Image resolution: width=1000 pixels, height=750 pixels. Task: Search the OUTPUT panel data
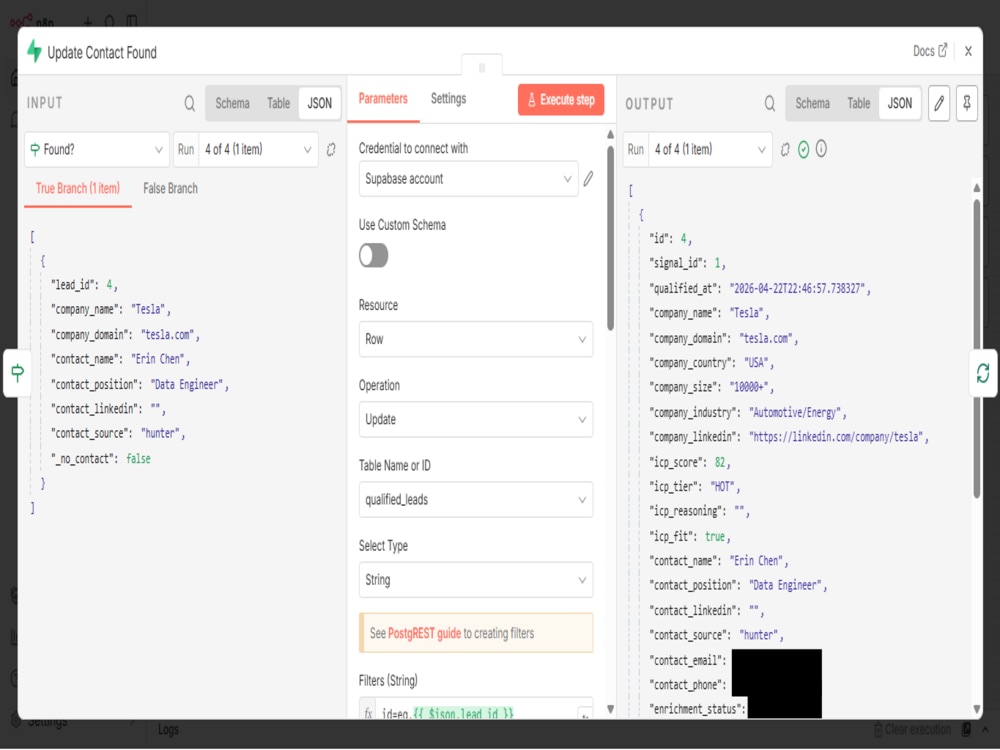(x=770, y=103)
